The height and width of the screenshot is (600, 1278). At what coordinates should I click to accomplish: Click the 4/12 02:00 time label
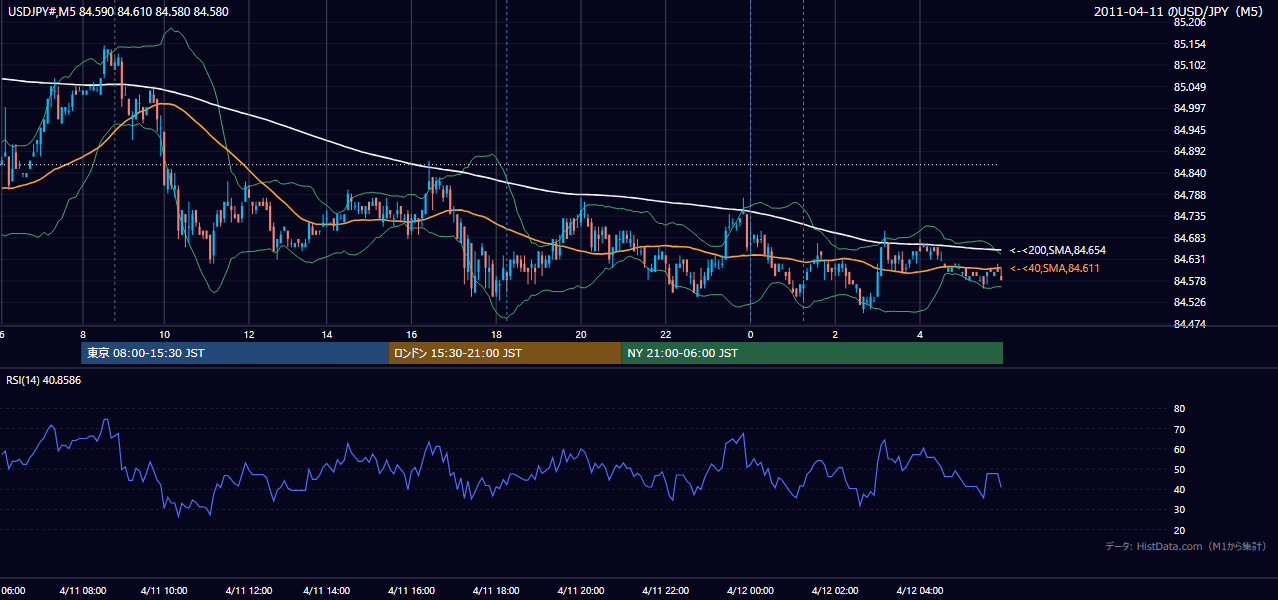tap(837, 591)
